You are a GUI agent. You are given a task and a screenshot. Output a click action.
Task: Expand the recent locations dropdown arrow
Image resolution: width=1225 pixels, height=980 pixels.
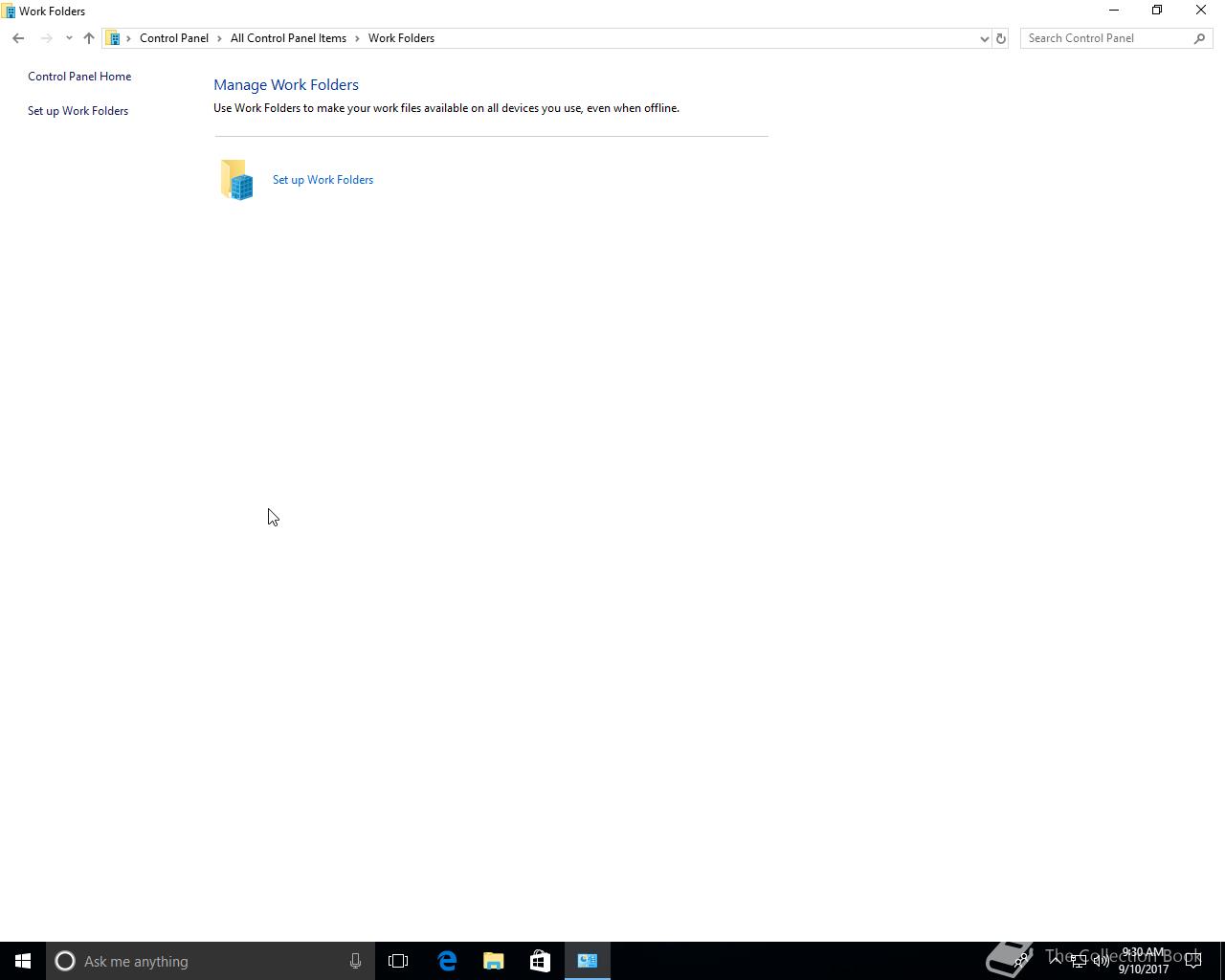69,38
